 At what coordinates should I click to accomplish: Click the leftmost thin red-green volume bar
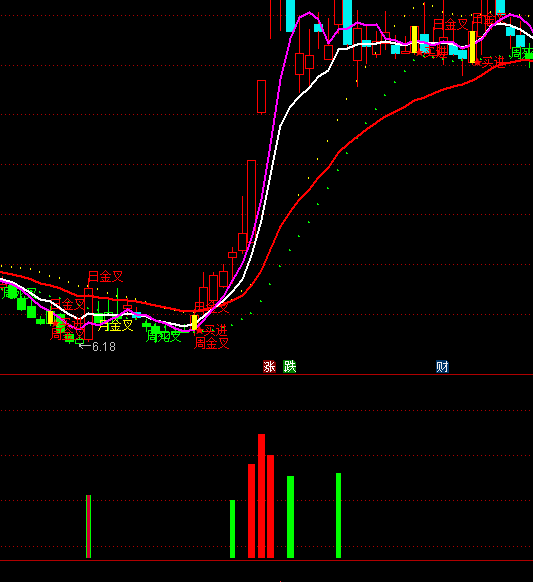(88, 526)
